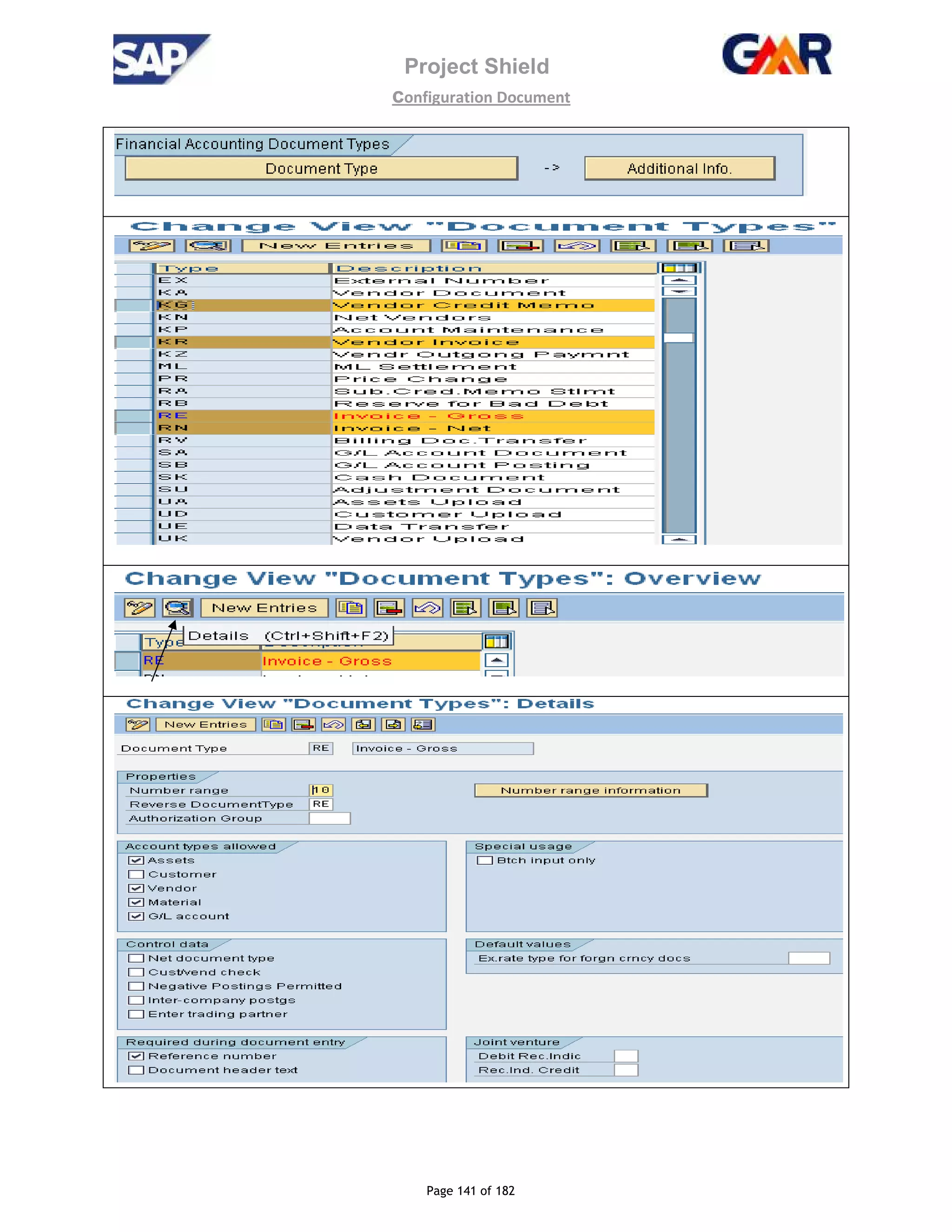
Task: Click Details magnifier icon in Overview toolbar
Action: coord(178,608)
